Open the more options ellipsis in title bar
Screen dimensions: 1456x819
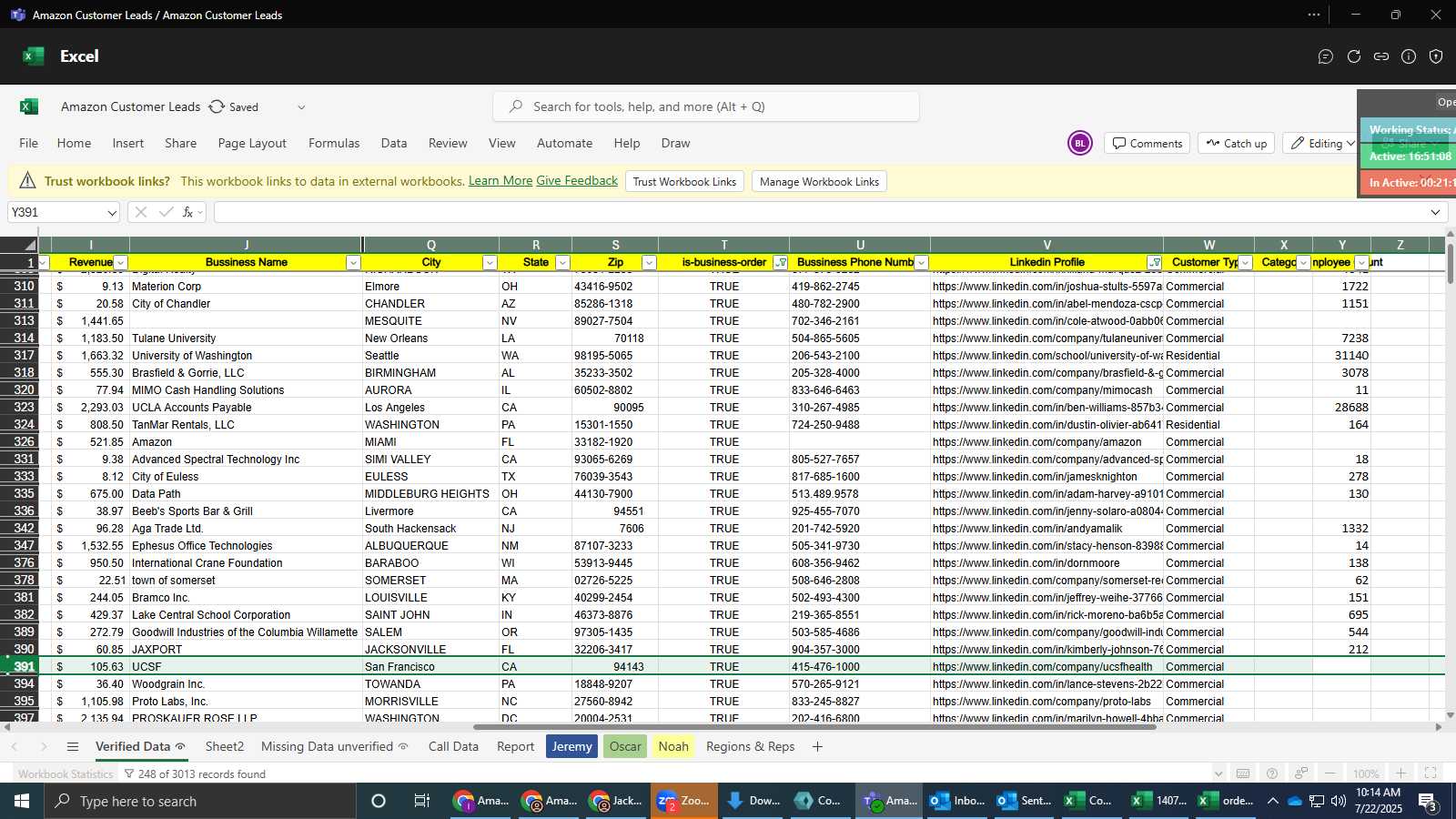click(1313, 15)
